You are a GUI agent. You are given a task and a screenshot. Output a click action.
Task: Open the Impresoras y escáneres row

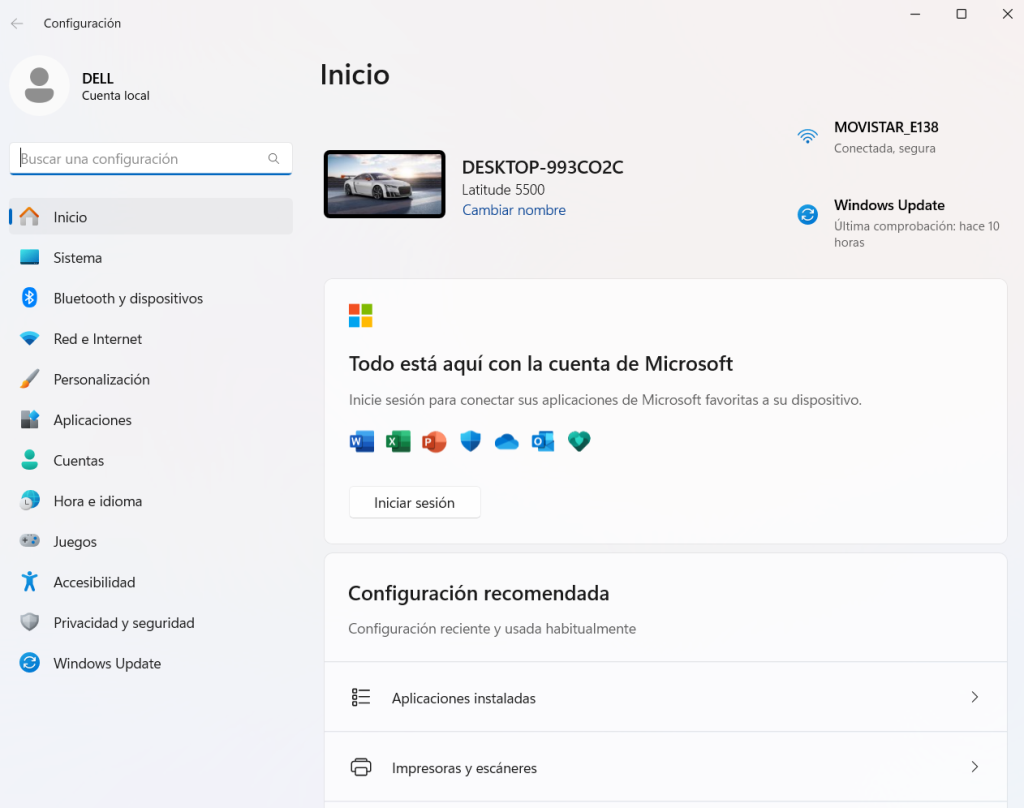[665, 767]
